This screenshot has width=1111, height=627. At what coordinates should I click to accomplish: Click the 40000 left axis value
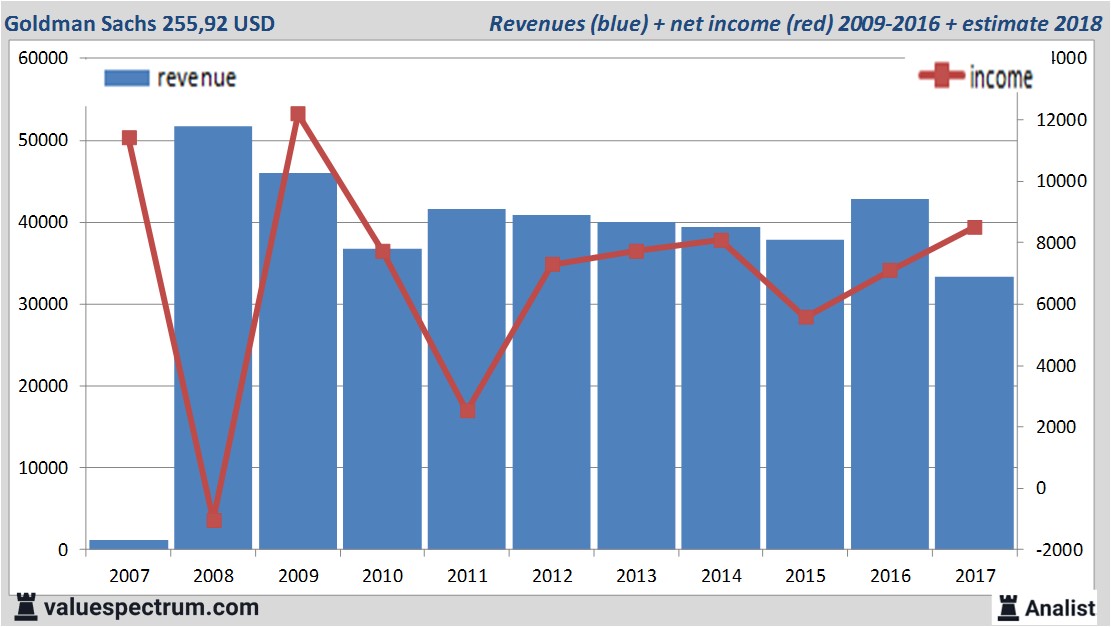(43, 222)
